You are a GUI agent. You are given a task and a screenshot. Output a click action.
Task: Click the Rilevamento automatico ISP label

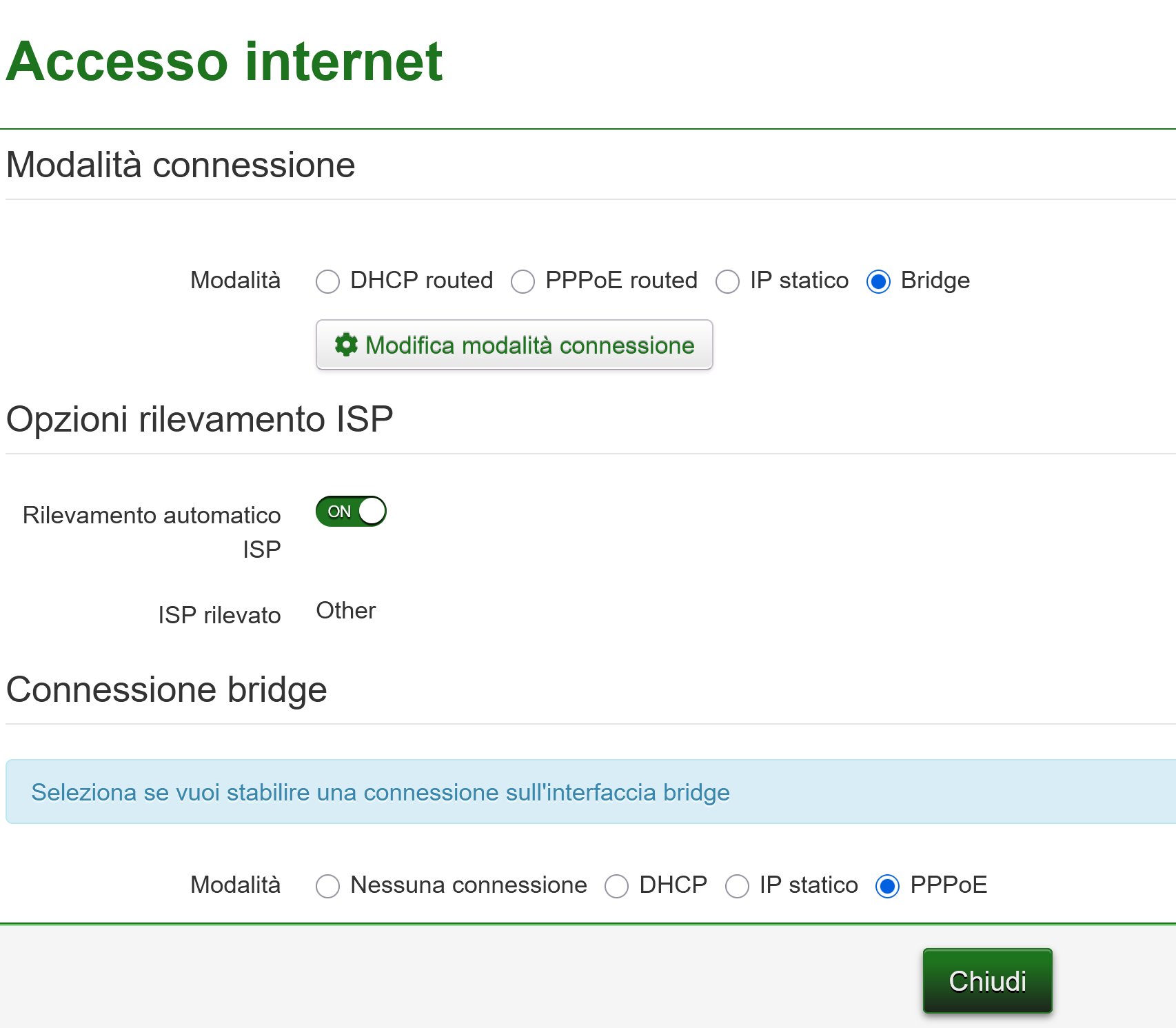pyautogui.click(x=152, y=532)
